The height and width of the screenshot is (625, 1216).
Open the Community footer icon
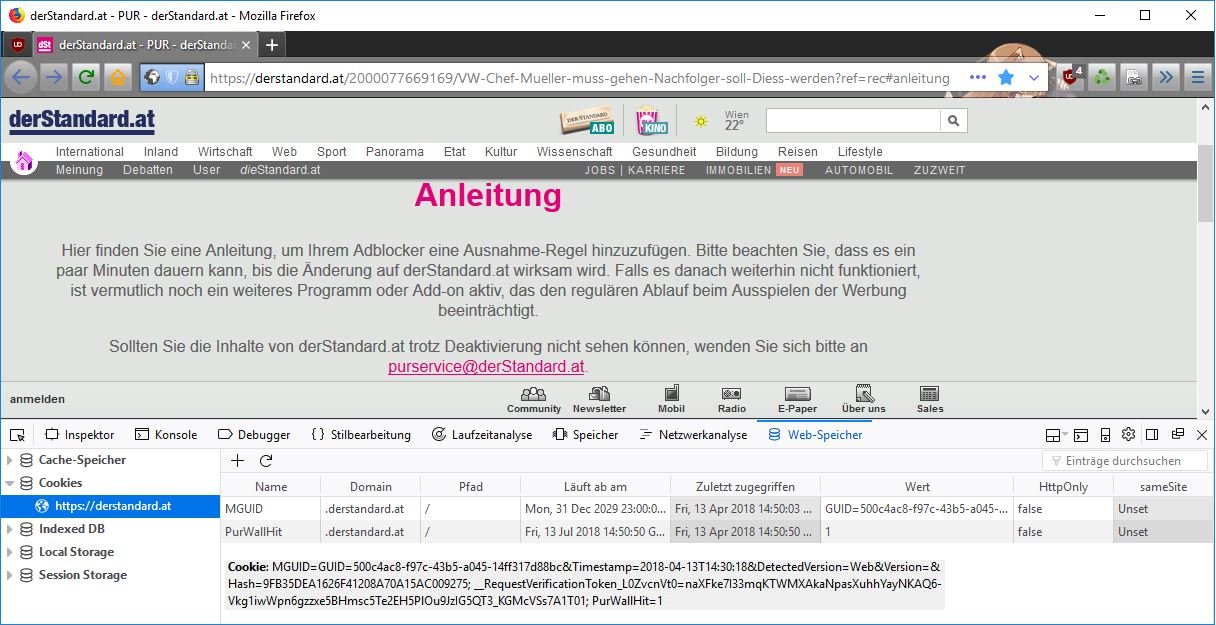(534, 400)
